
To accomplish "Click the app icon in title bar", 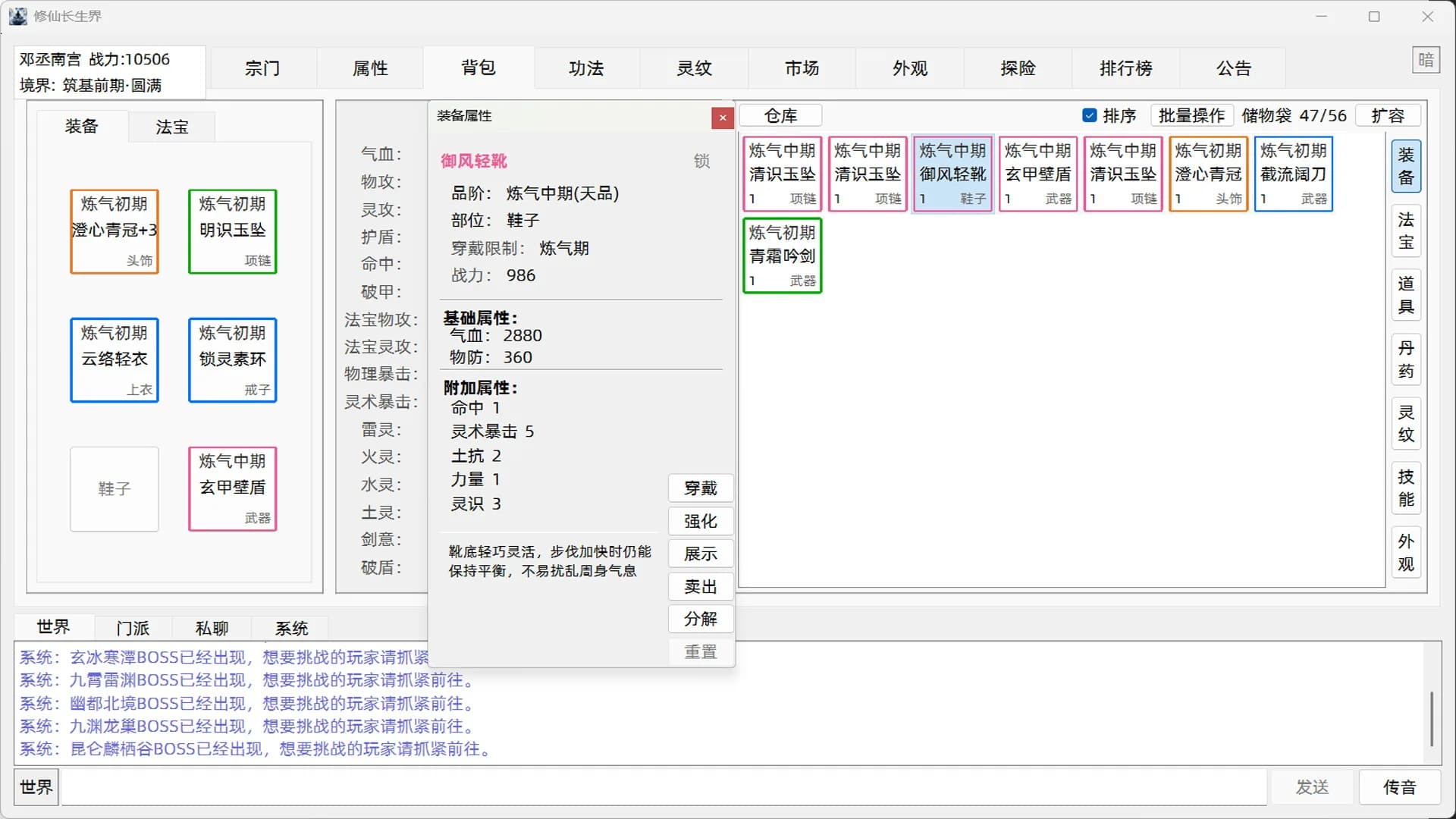I will (18, 16).
